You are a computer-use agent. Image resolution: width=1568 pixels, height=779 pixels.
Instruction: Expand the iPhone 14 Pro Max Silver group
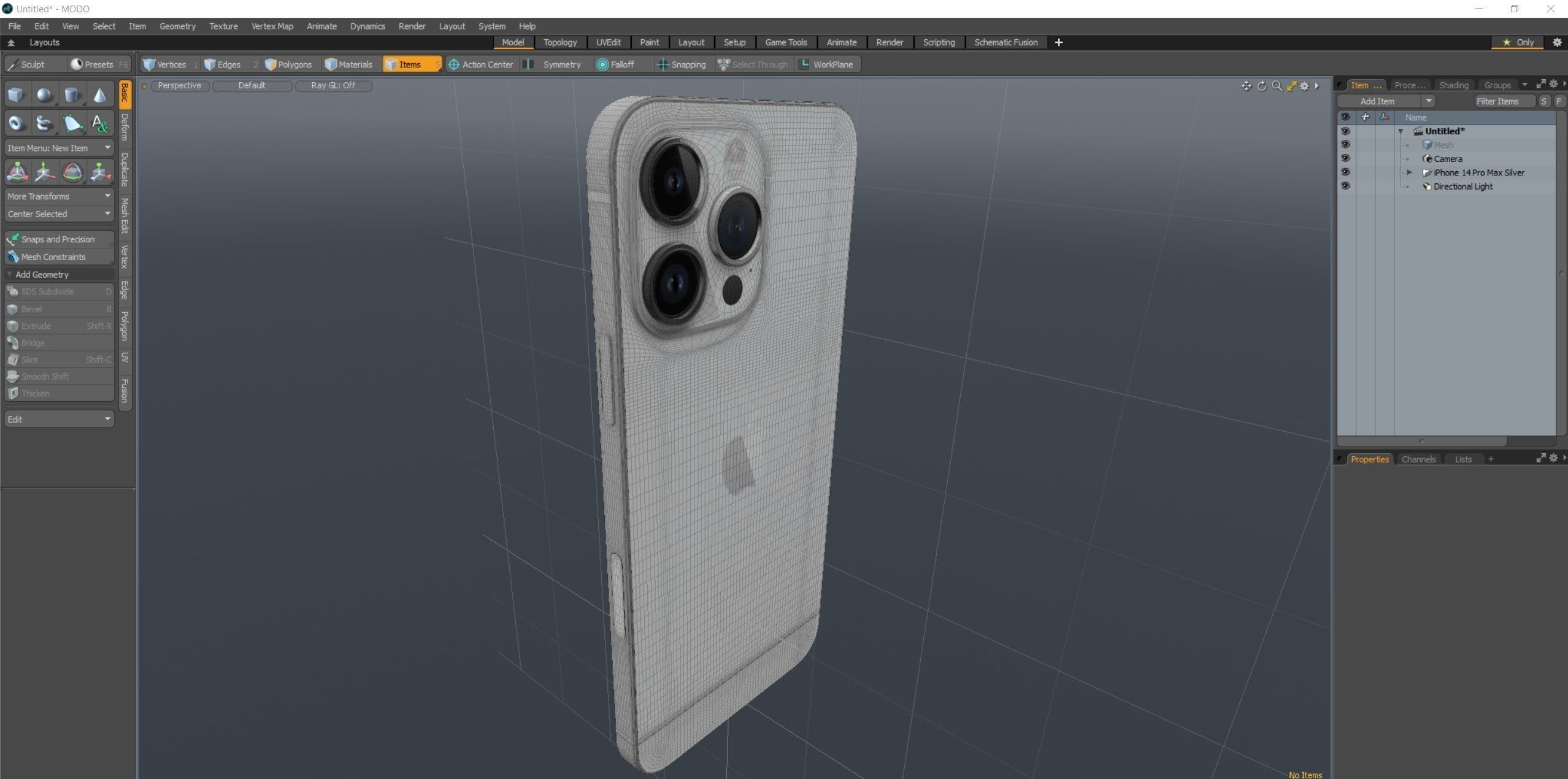click(1409, 172)
